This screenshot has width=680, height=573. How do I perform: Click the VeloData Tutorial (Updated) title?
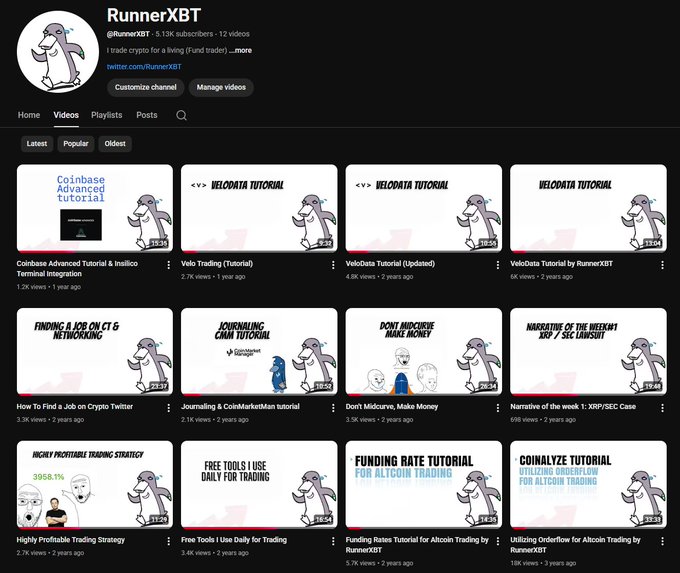390,263
